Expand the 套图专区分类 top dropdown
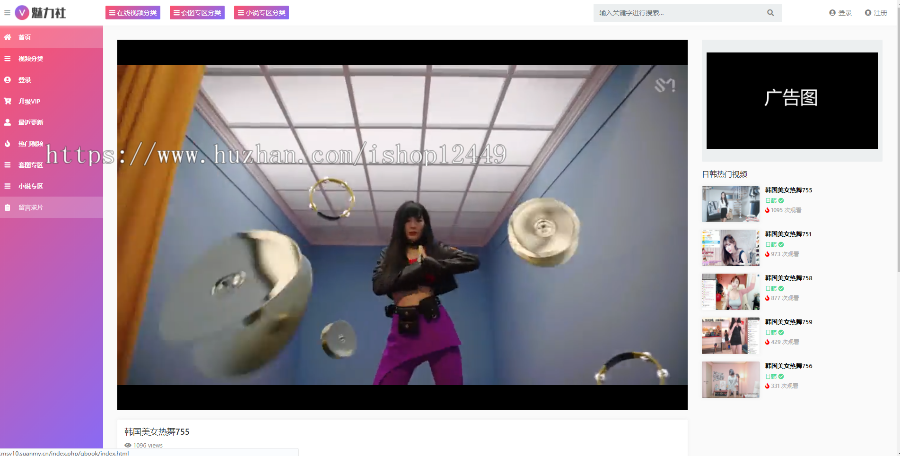Image resolution: width=900 pixels, height=456 pixels. 197,13
